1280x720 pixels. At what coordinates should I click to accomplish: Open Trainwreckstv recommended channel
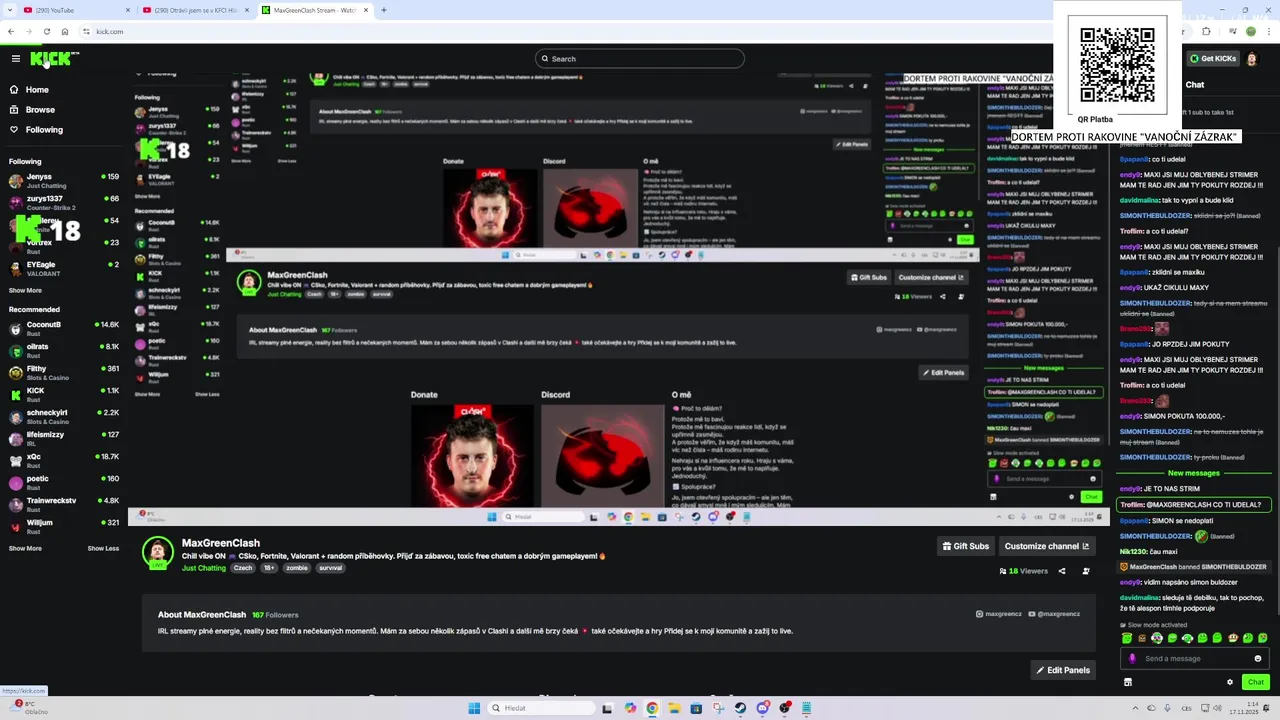63,505
